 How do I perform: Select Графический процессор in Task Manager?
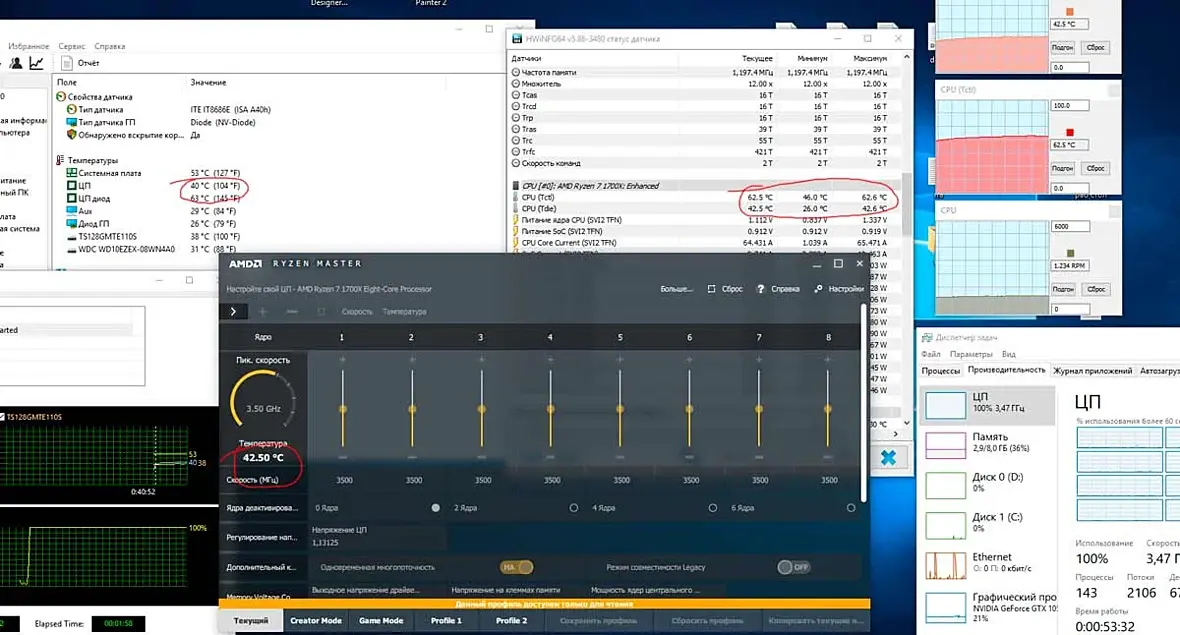(x=945, y=606)
